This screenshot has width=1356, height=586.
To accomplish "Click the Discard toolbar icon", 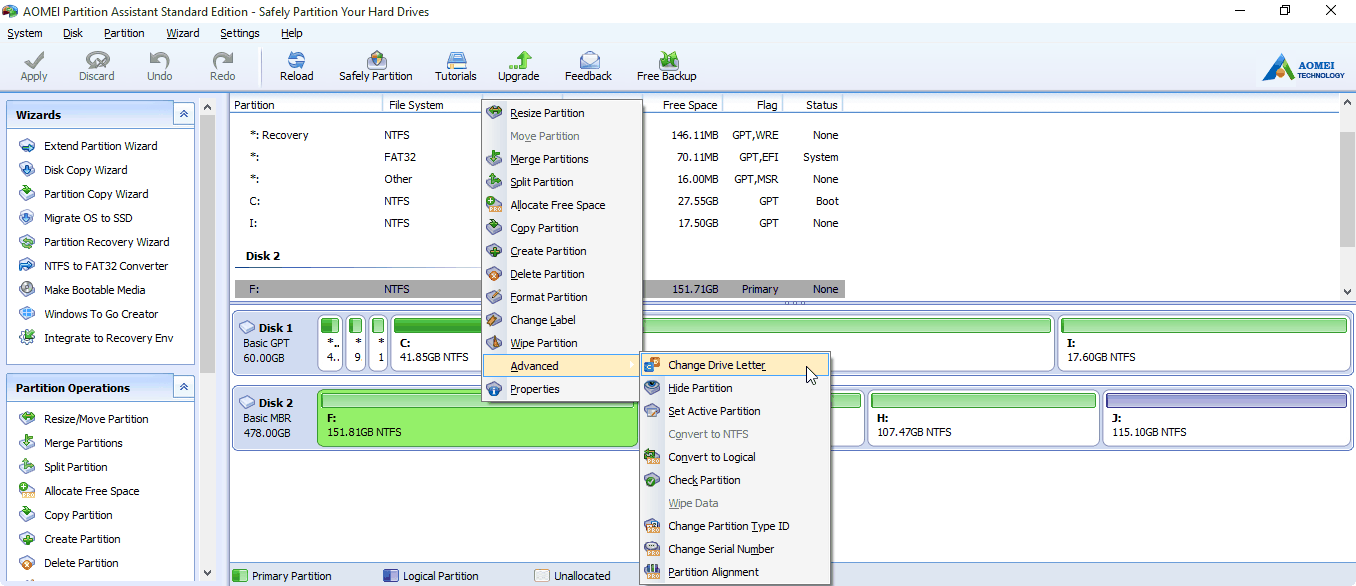I will [97, 66].
